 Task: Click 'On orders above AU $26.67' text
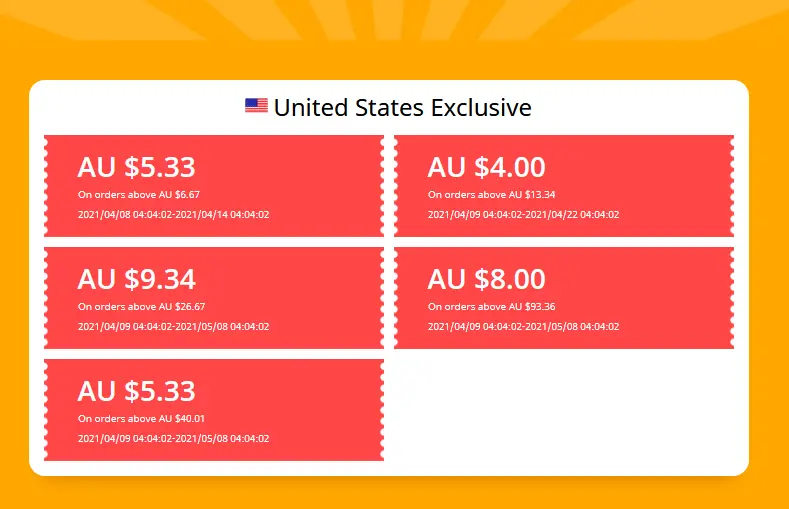pyautogui.click(x=141, y=307)
